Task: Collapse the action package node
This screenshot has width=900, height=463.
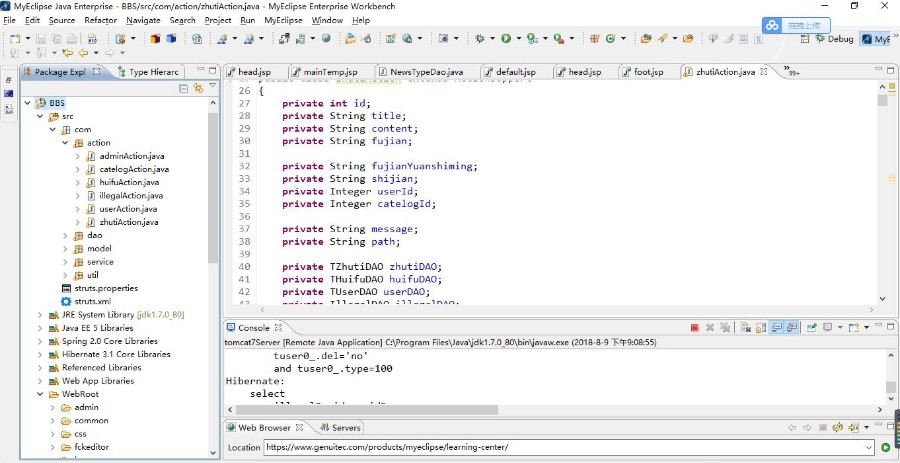Action: [x=65, y=143]
